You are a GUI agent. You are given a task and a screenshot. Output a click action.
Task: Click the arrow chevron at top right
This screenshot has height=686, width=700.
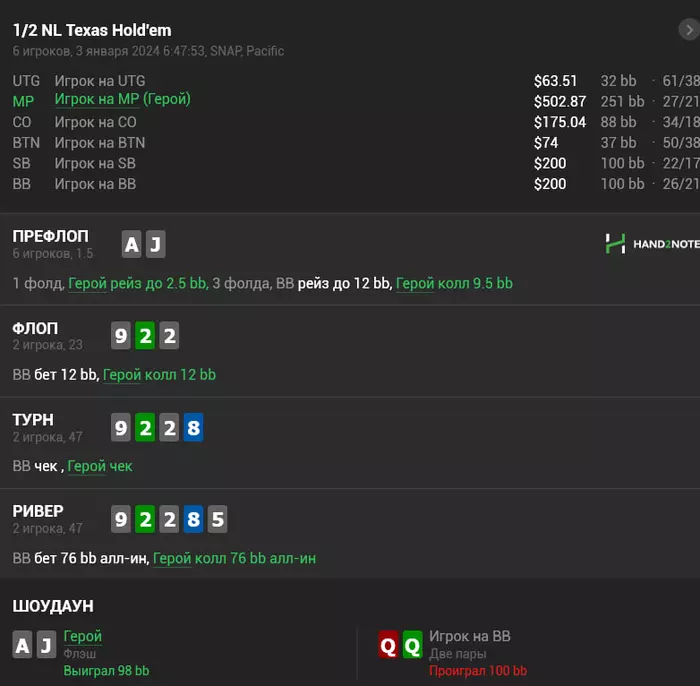[x=687, y=31]
